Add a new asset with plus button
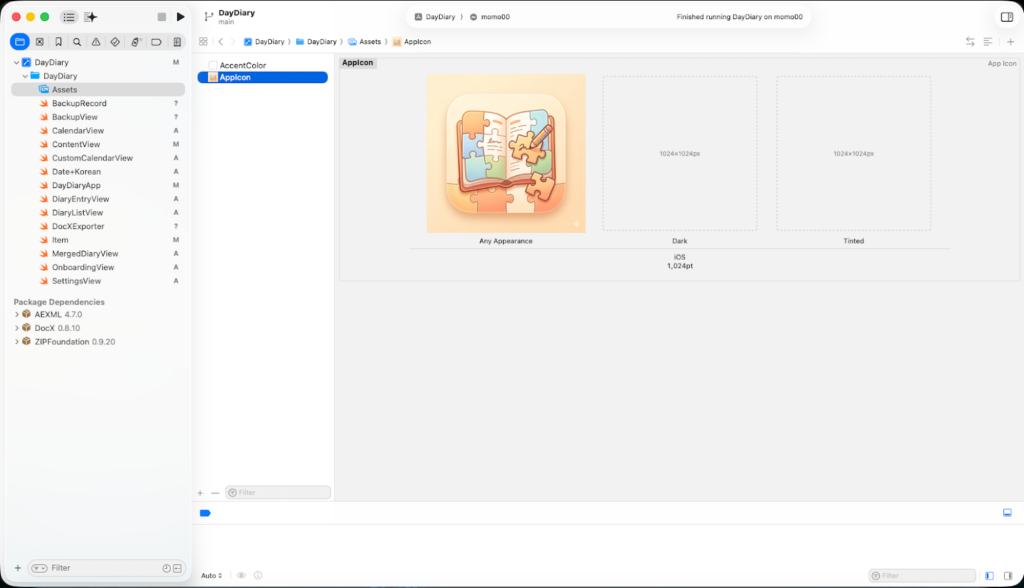Image resolution: width=1024 pixels, height=588 pixels. 200,492
